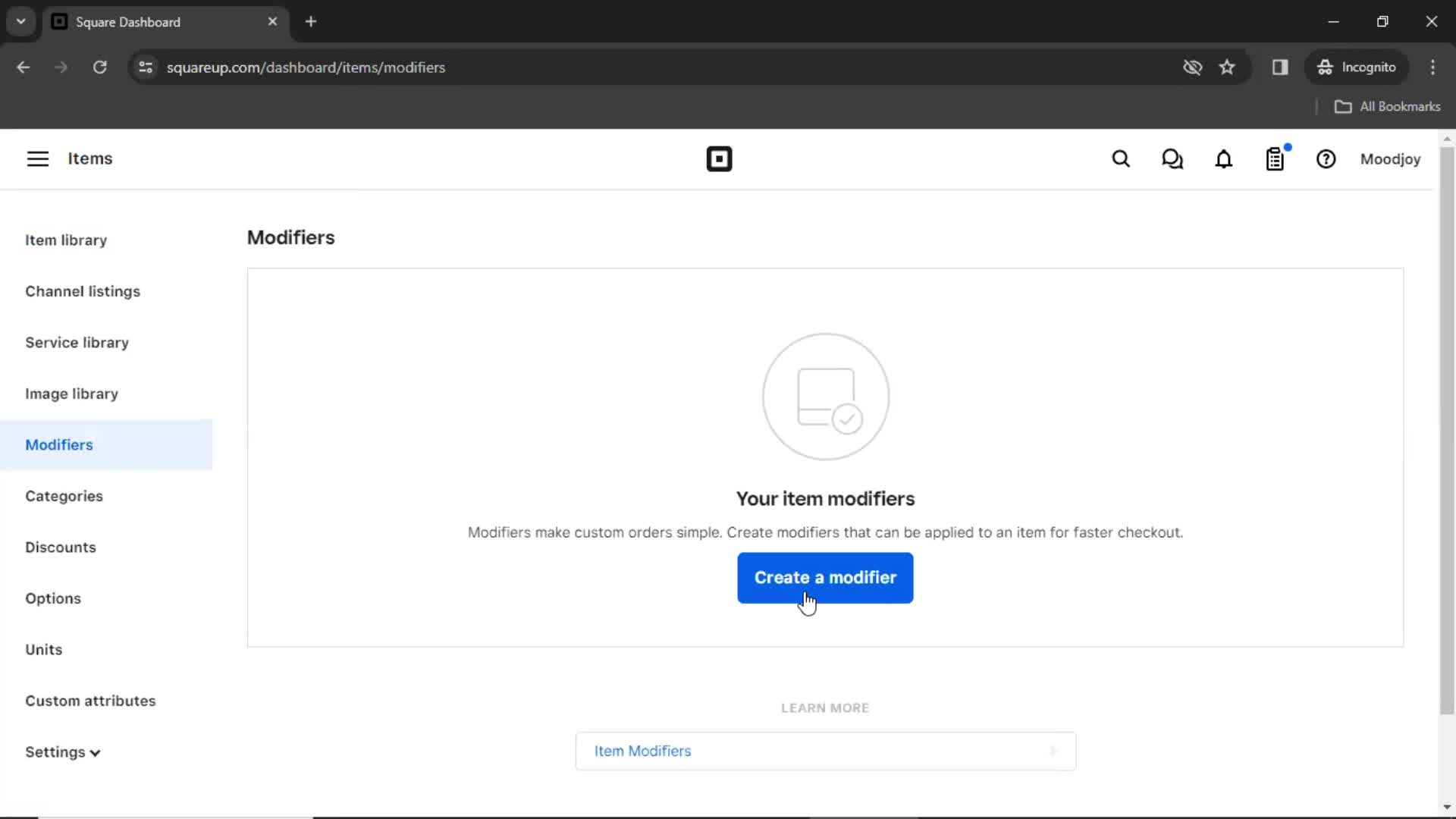Navigate to Channel listings section

pos(82,290)
